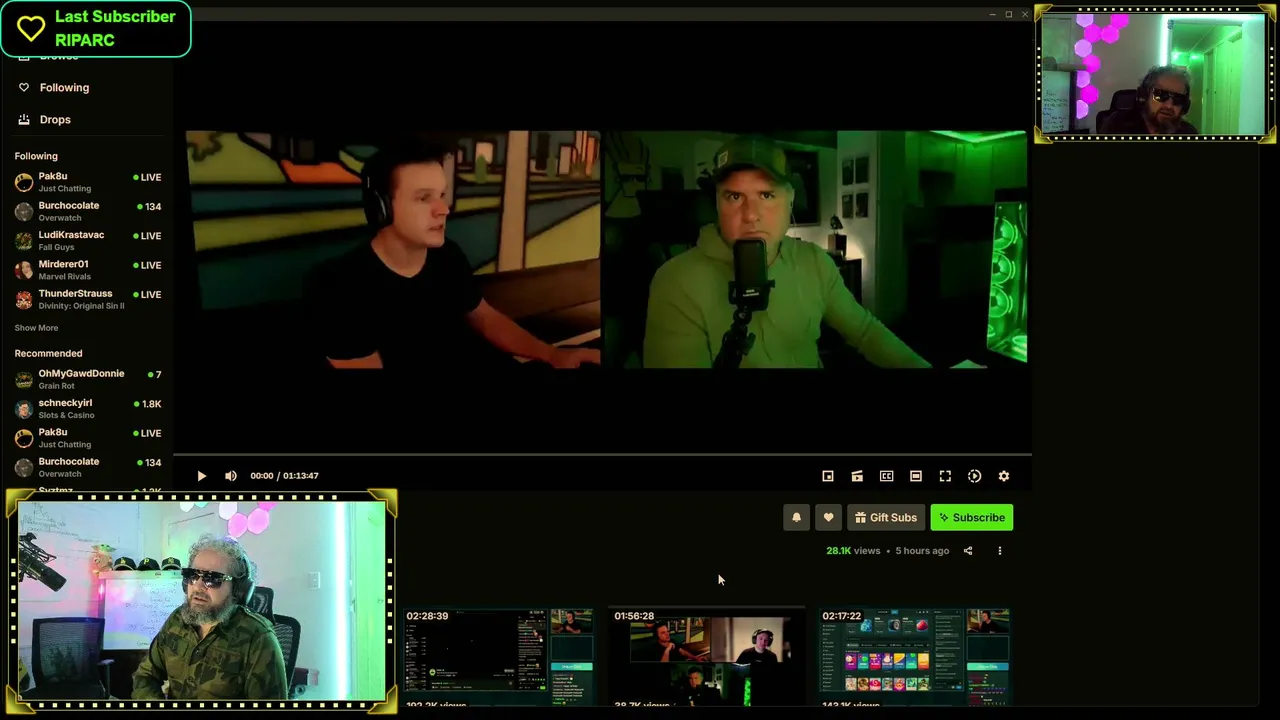Image resolution: width=1280 pixels, height=720 pixels.
Task: Open Burchocolate channel under Recommended list
Action: (x=87, y=467)
